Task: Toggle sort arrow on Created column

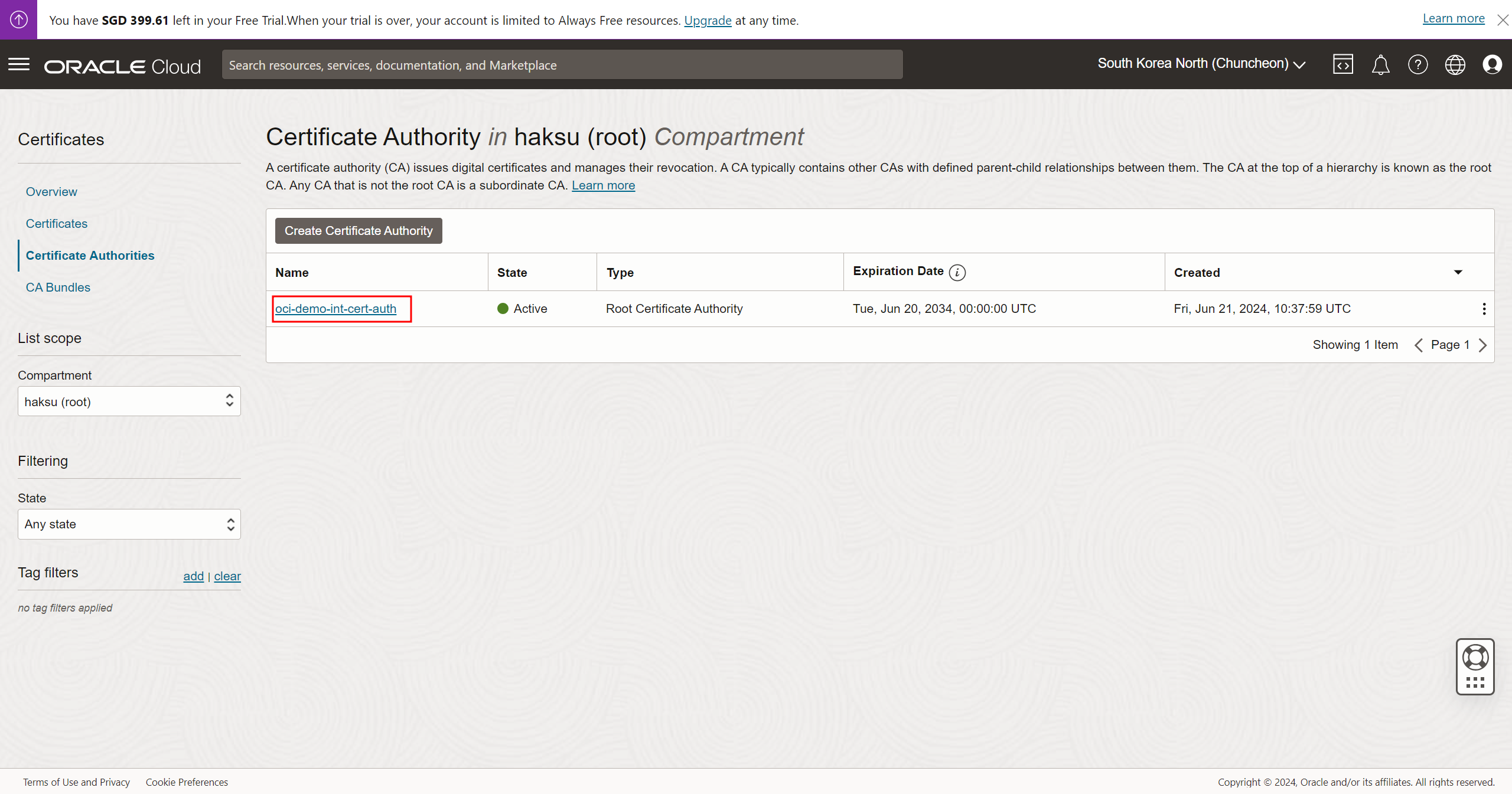Action: (1458, 272)
